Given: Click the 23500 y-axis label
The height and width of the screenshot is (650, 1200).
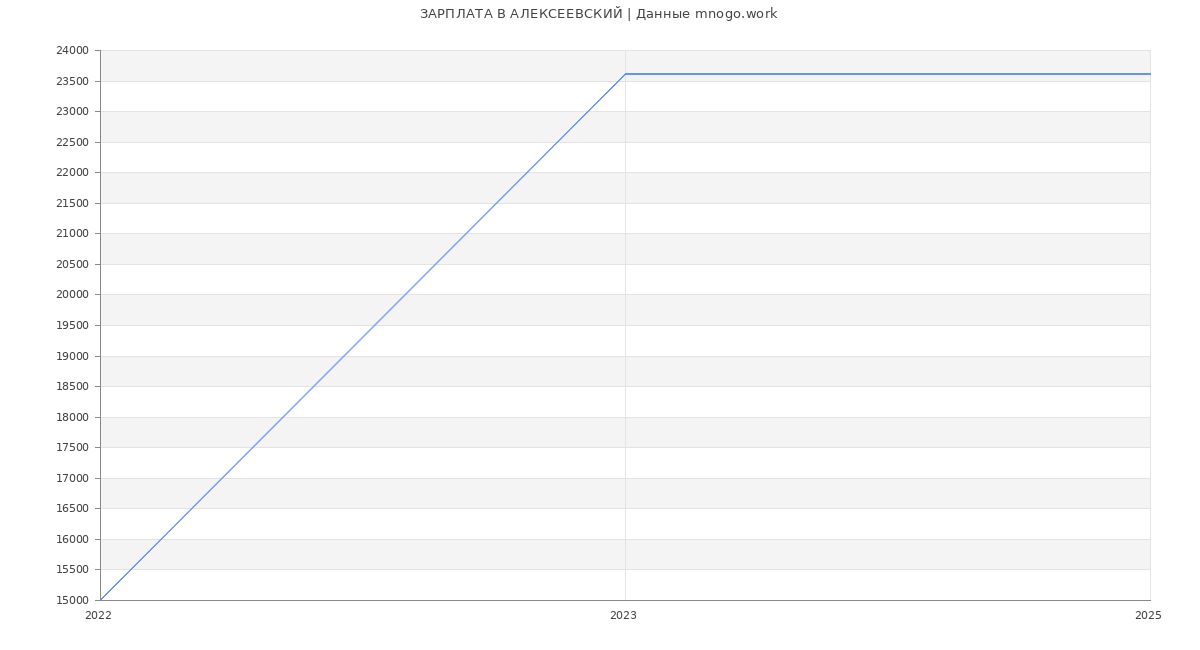Looking at the screenshot, I should pos(72,81).
